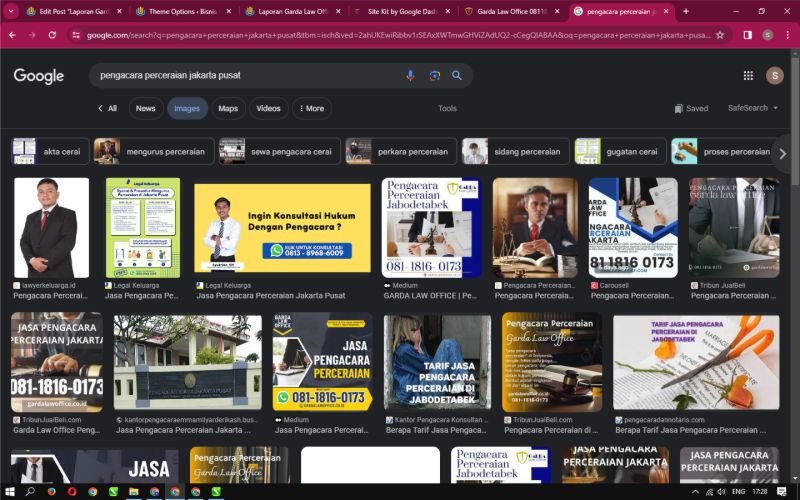Switch to the Maps search tab
The image size is (800, 500).
tap(228, 108)
